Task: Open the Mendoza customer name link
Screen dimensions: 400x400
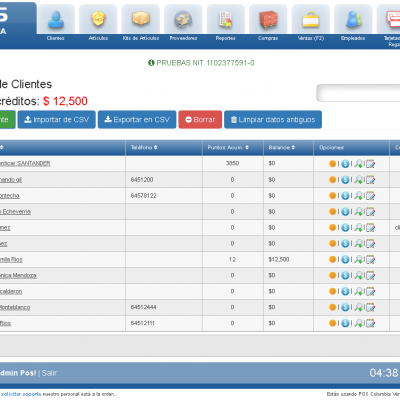Action: (18, 275)
